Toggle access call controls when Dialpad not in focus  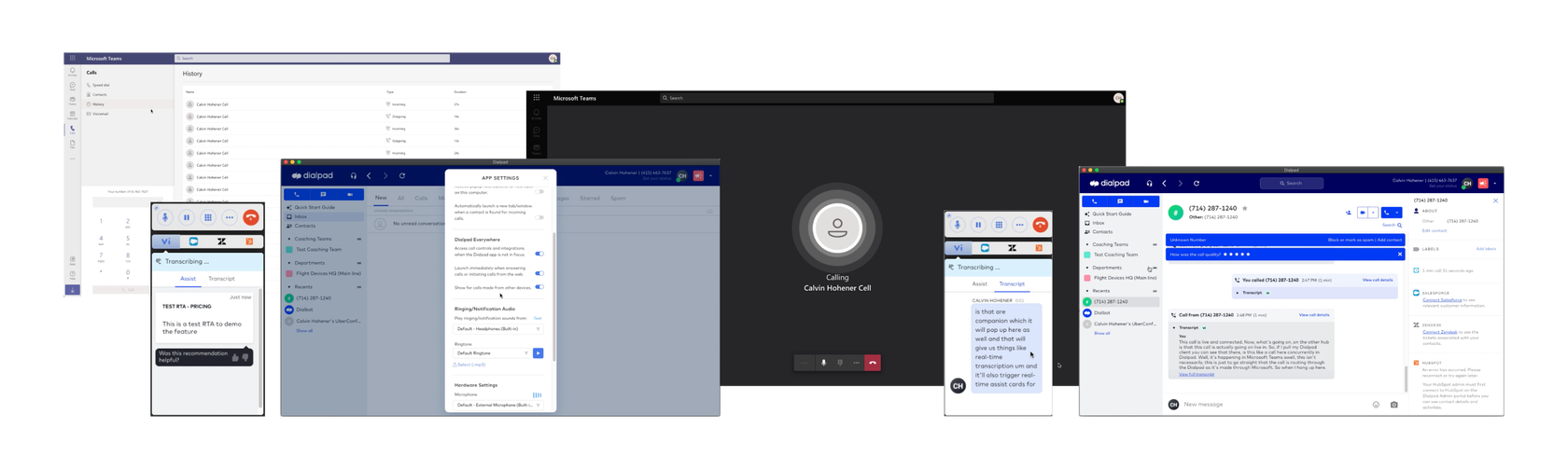click(539, 254)
